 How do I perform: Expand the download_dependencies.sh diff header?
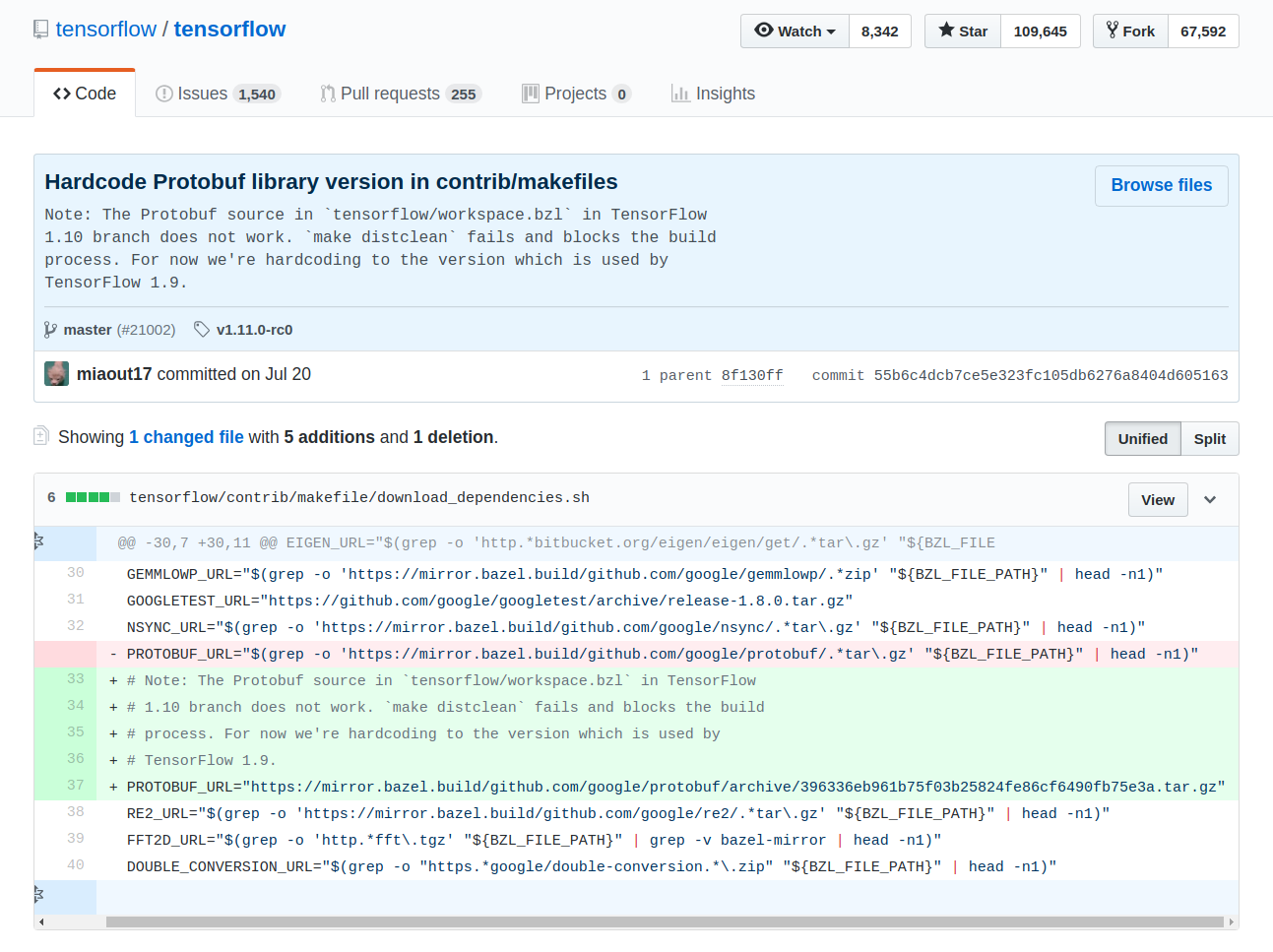click(357, 497)
